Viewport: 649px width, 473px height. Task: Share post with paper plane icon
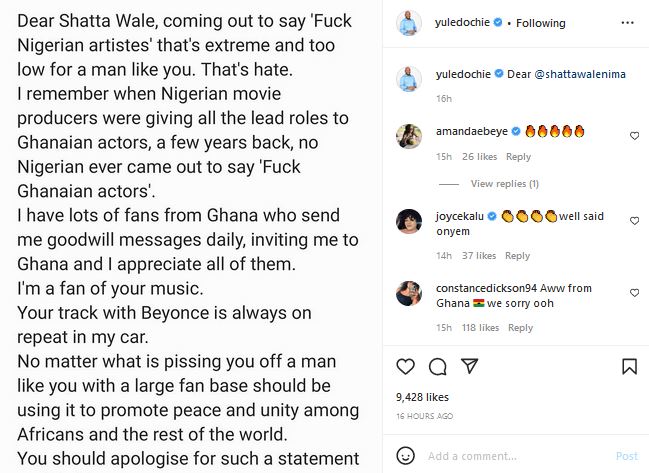[x=469, y=366]
